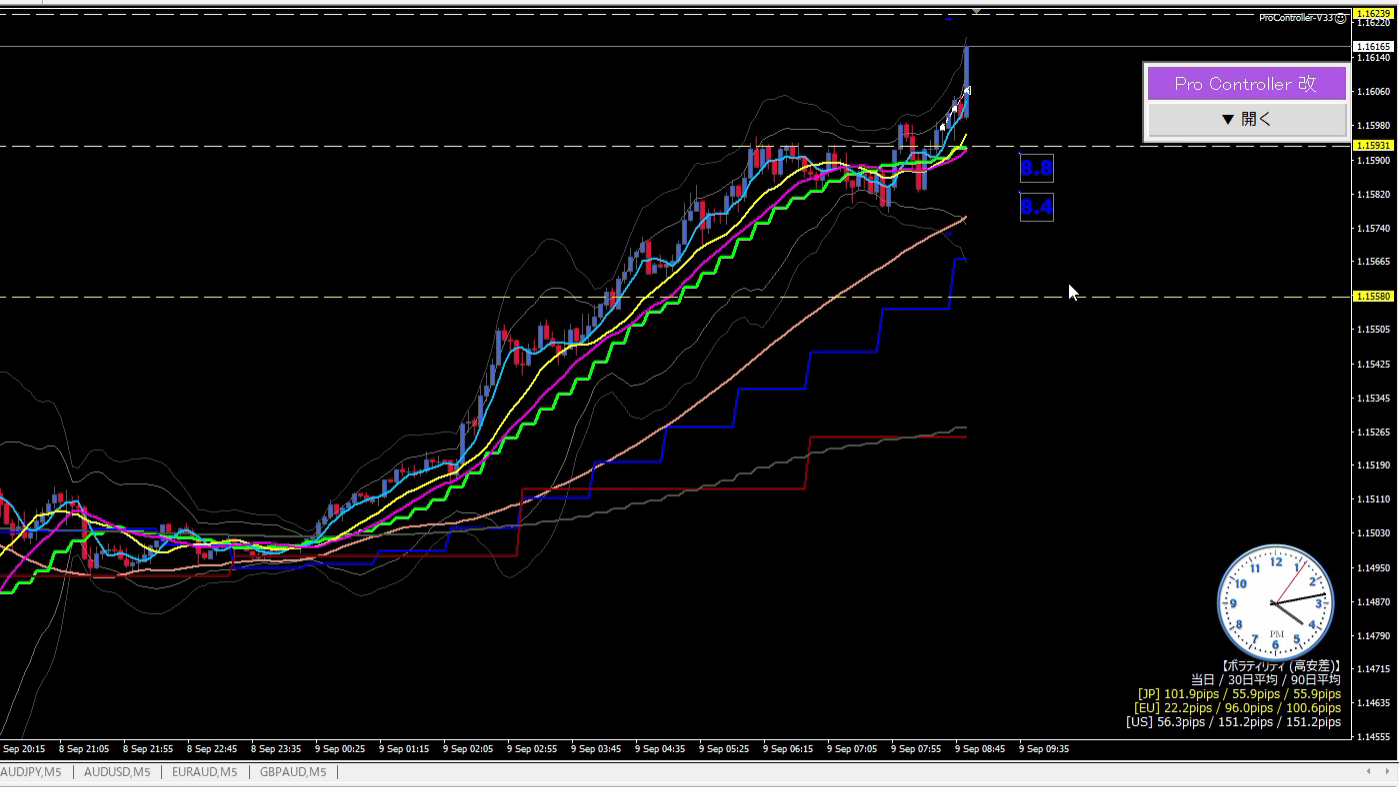Click the 1.14870 price scale value
The image size is (1399, 787).
[1372, 602]
